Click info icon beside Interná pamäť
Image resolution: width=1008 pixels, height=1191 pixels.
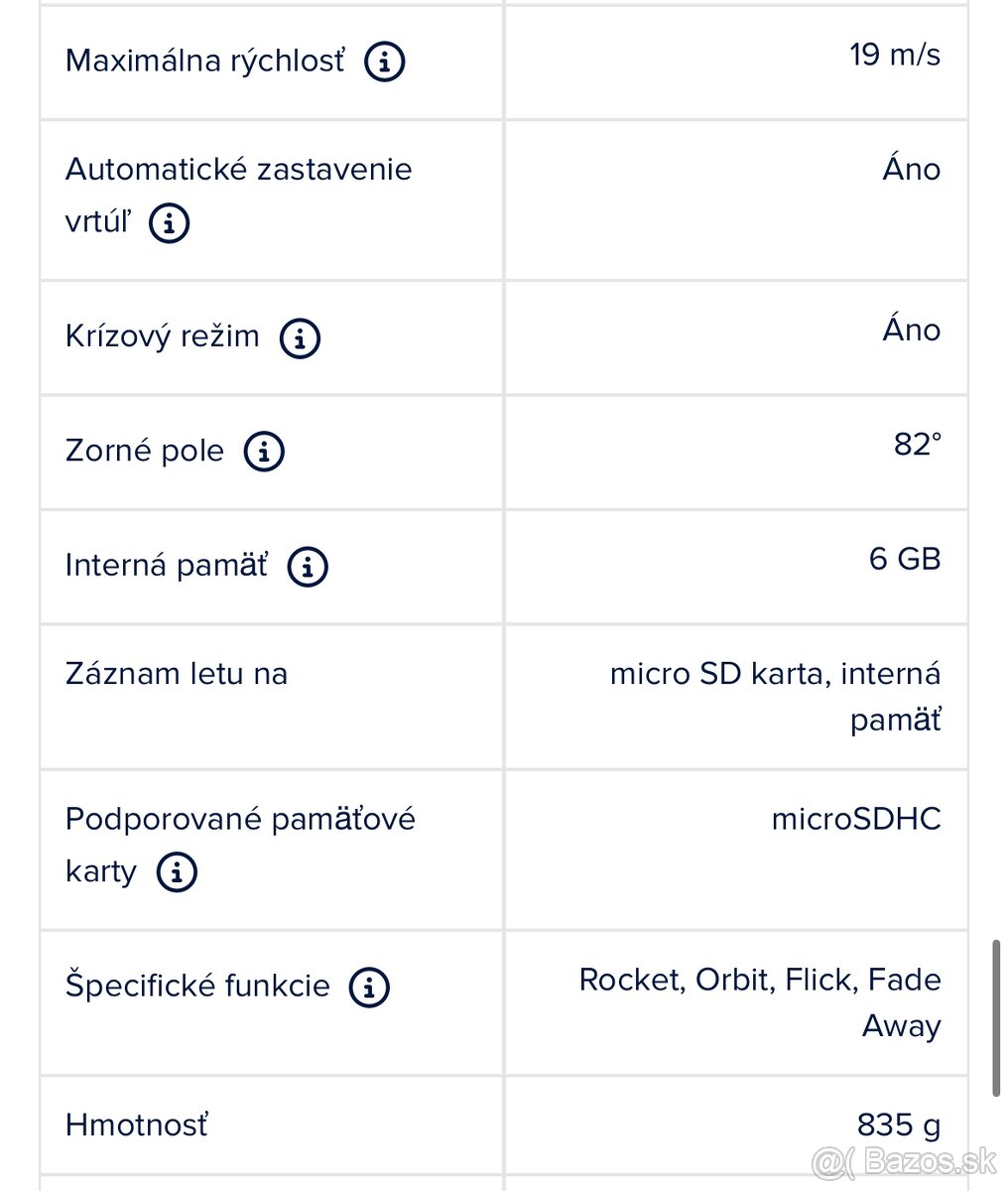[308, 567]
